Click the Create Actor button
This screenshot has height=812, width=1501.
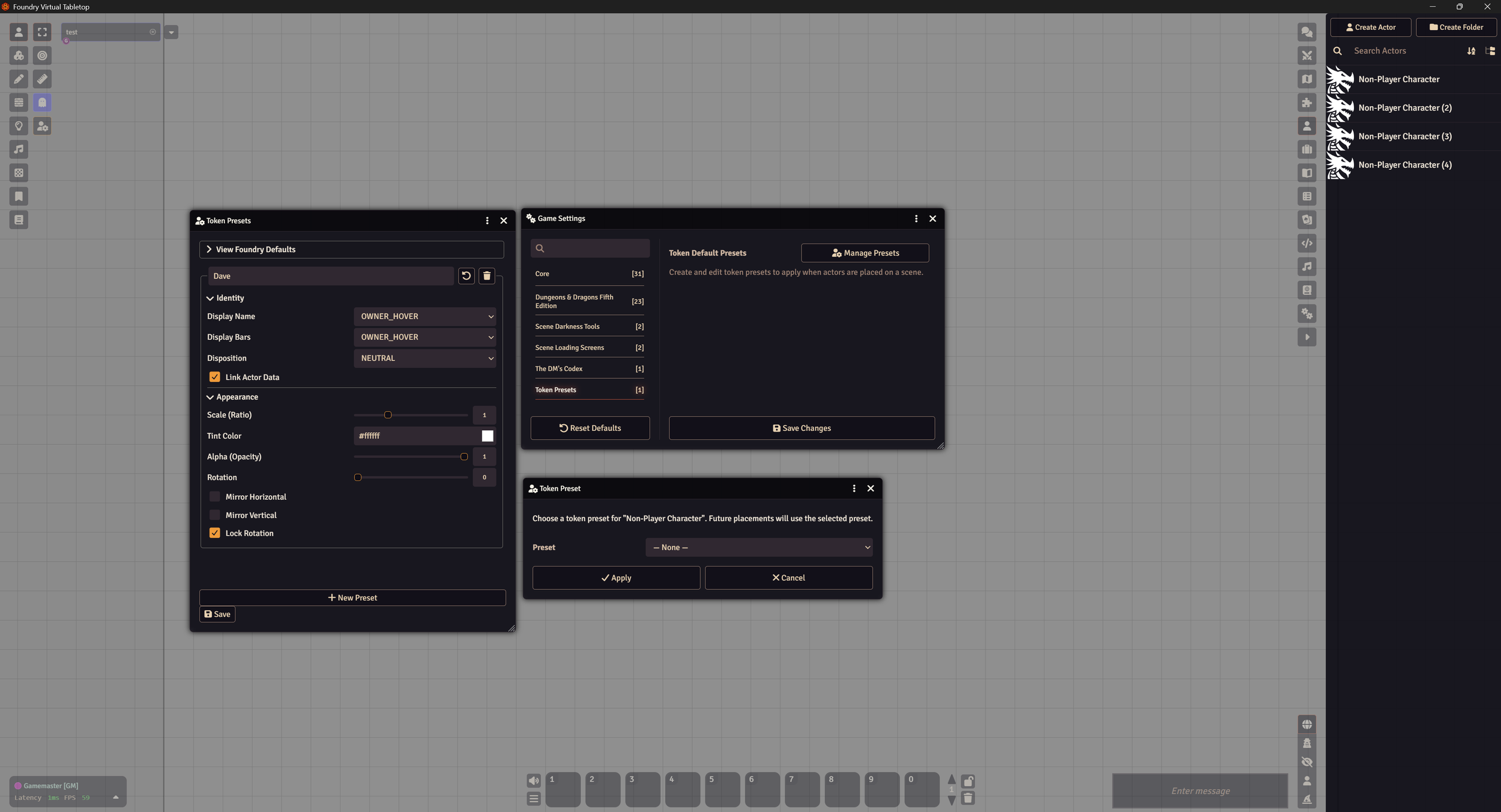[1370, 27]
